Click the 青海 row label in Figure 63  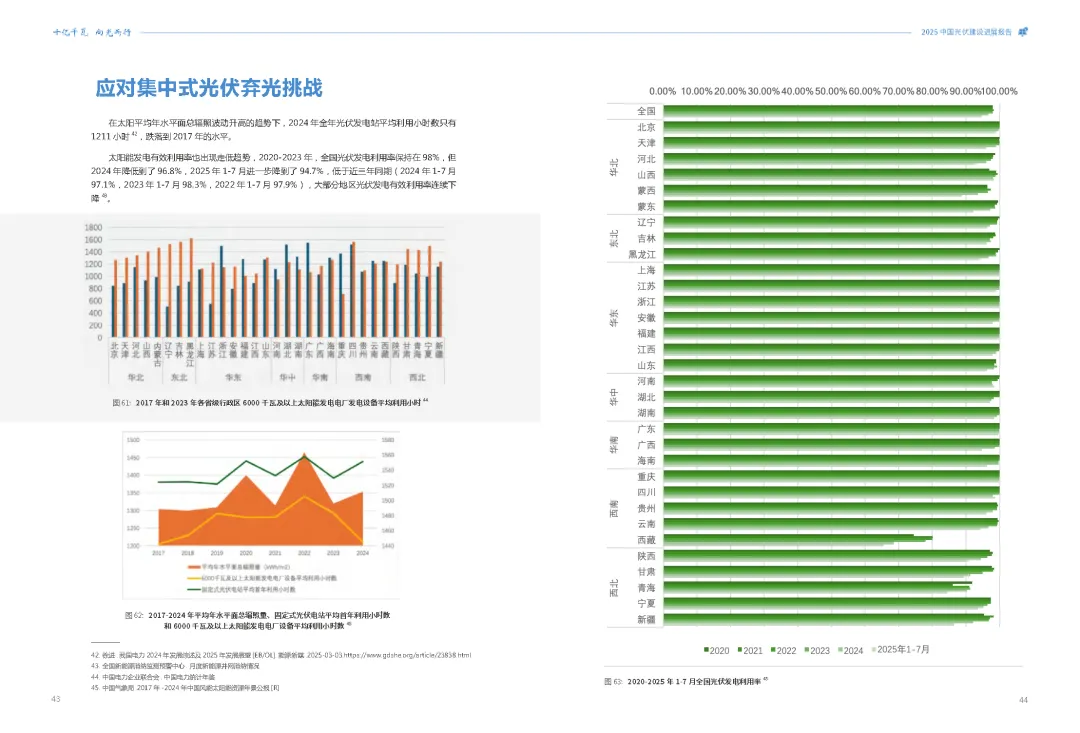click(x=646, y=588)
